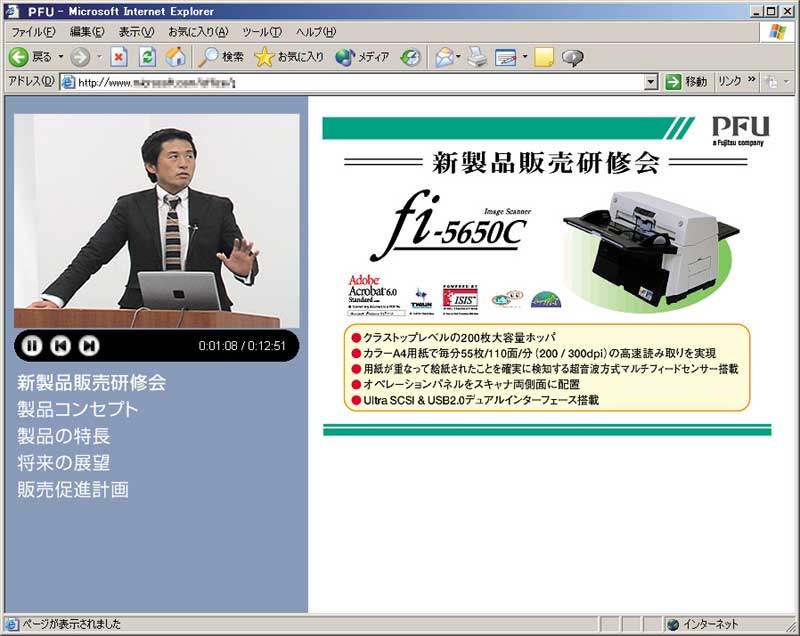Click the Windows flag logo

778,32
